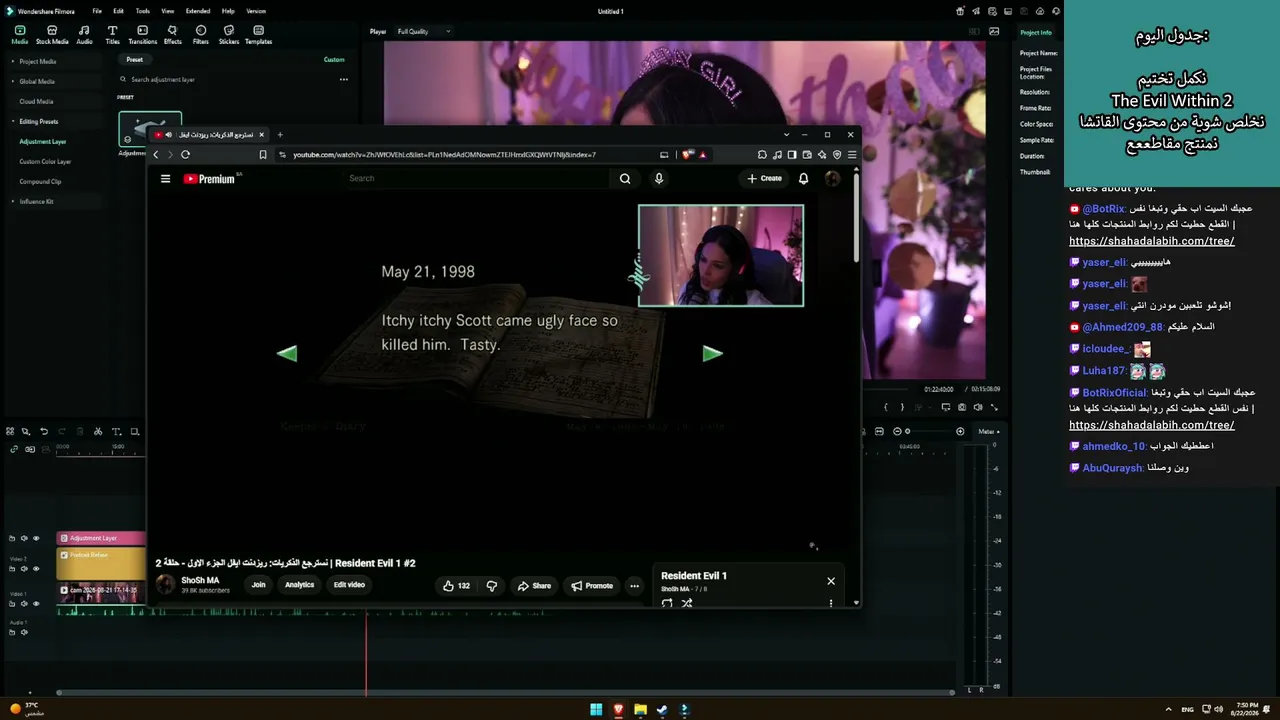1280x720 pixels.
Task: Open search adjustment layer more options
Action: (x=343, y=79)
